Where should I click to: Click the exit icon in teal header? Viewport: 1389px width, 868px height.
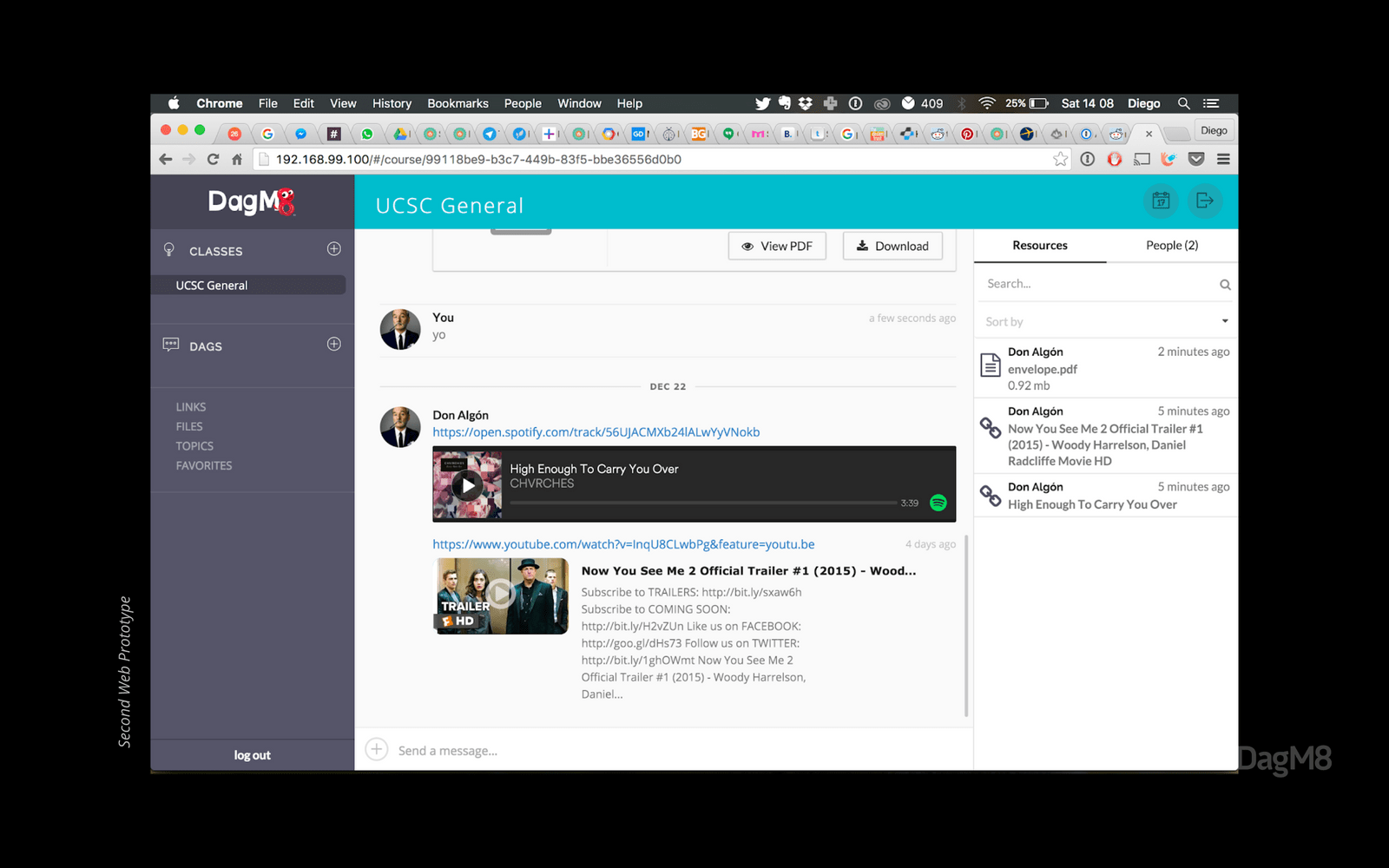(x=1205, y=201)
